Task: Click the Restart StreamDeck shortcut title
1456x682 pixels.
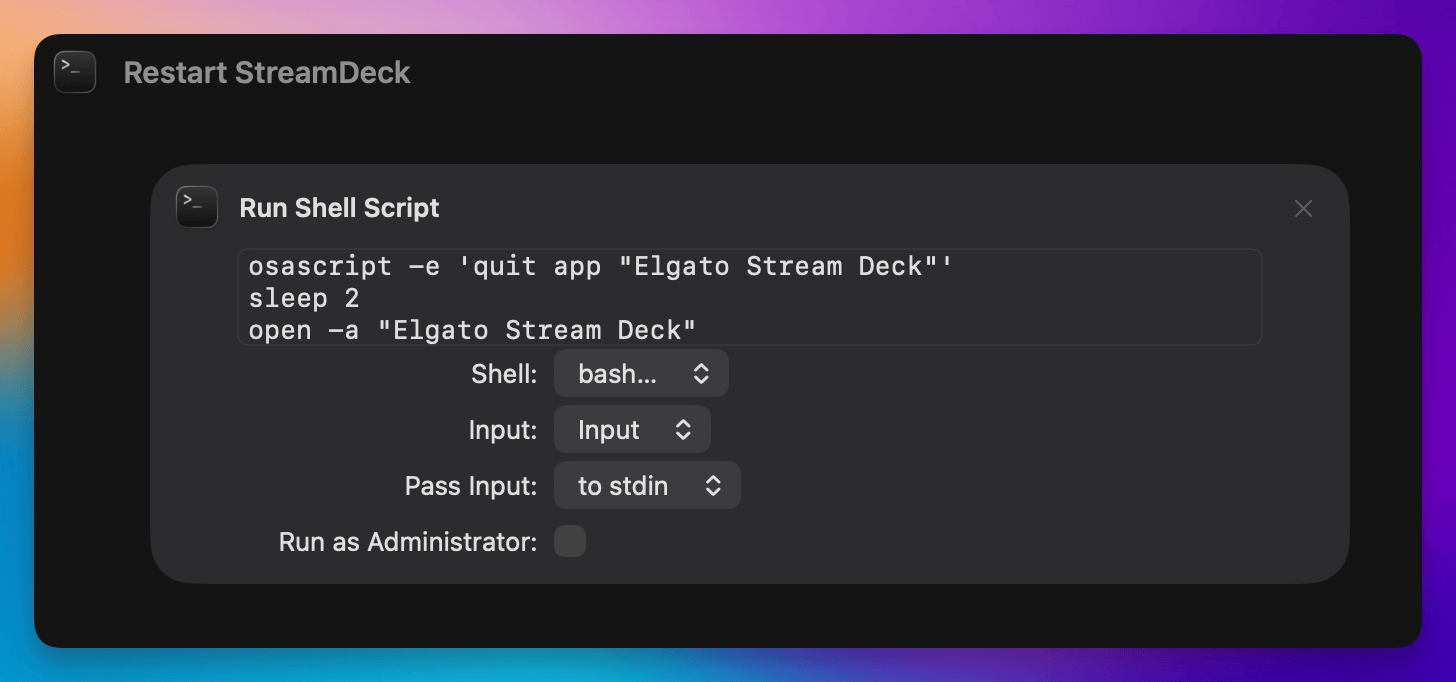Action: (x=267, y=73)
